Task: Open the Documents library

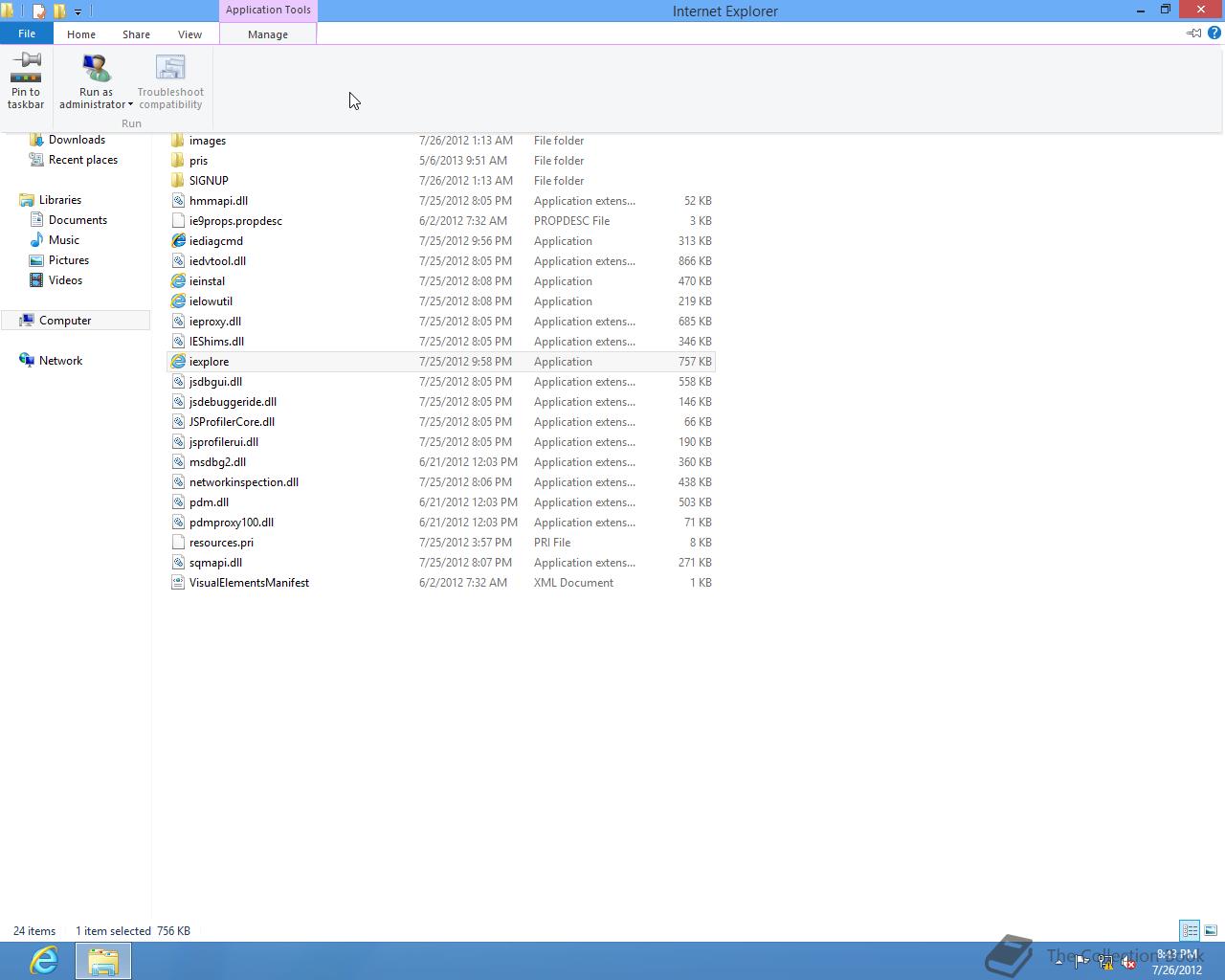Action: [78, 220]
